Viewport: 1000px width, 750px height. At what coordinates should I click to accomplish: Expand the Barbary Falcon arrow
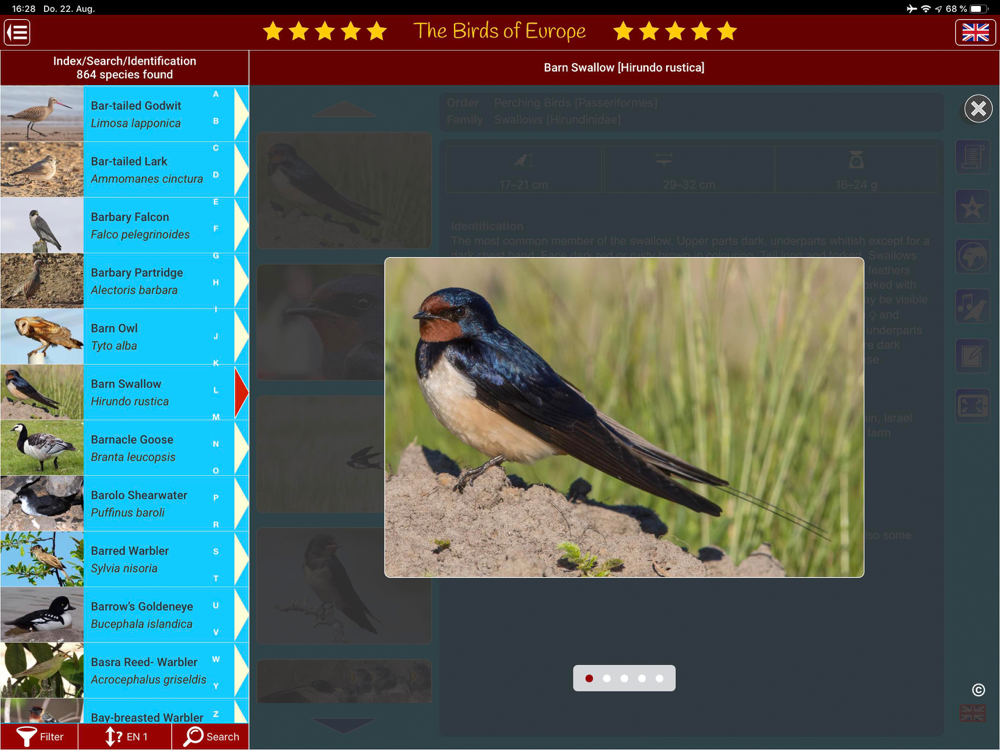pos(241,225)
